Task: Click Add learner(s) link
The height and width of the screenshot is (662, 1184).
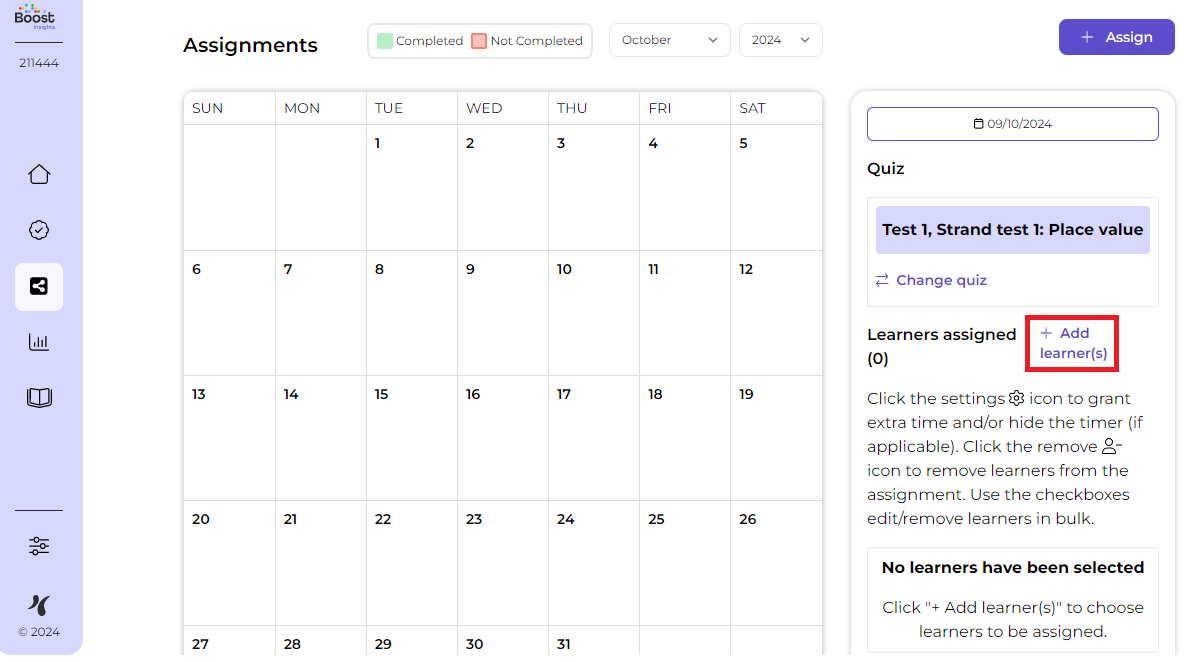Action: tap(1073, 343)
